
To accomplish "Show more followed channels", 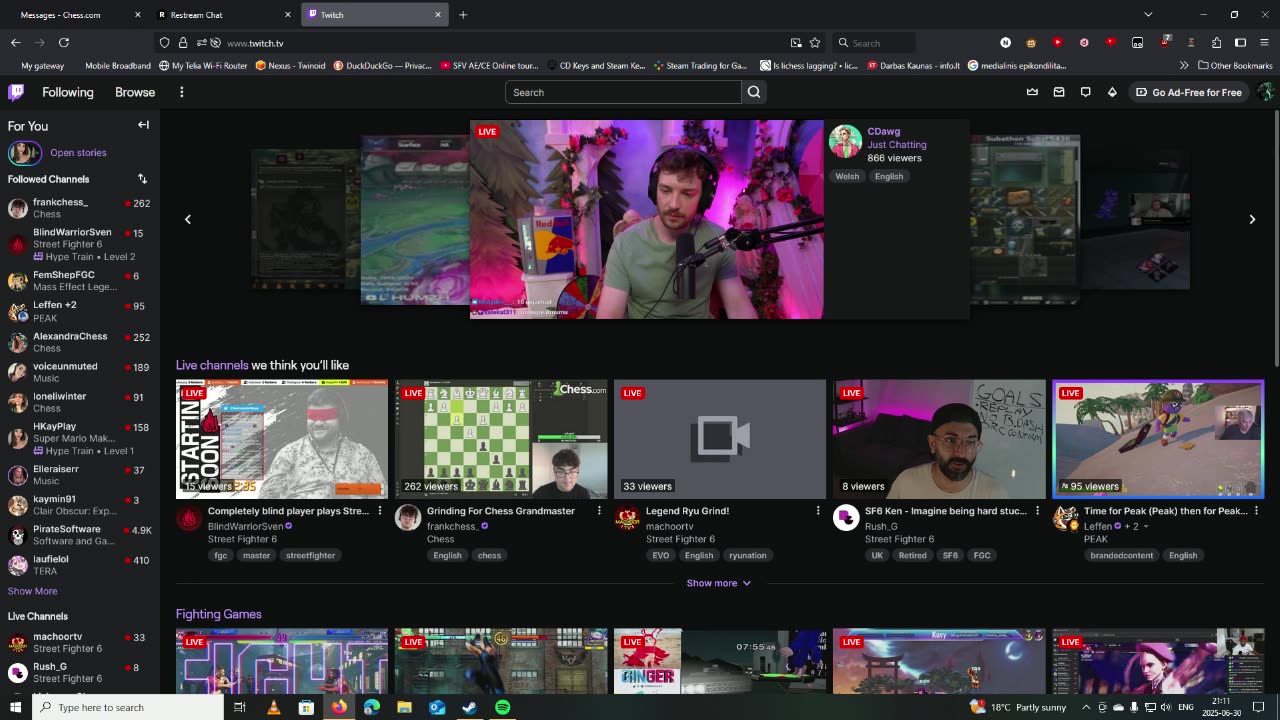I will pos(32,591).
